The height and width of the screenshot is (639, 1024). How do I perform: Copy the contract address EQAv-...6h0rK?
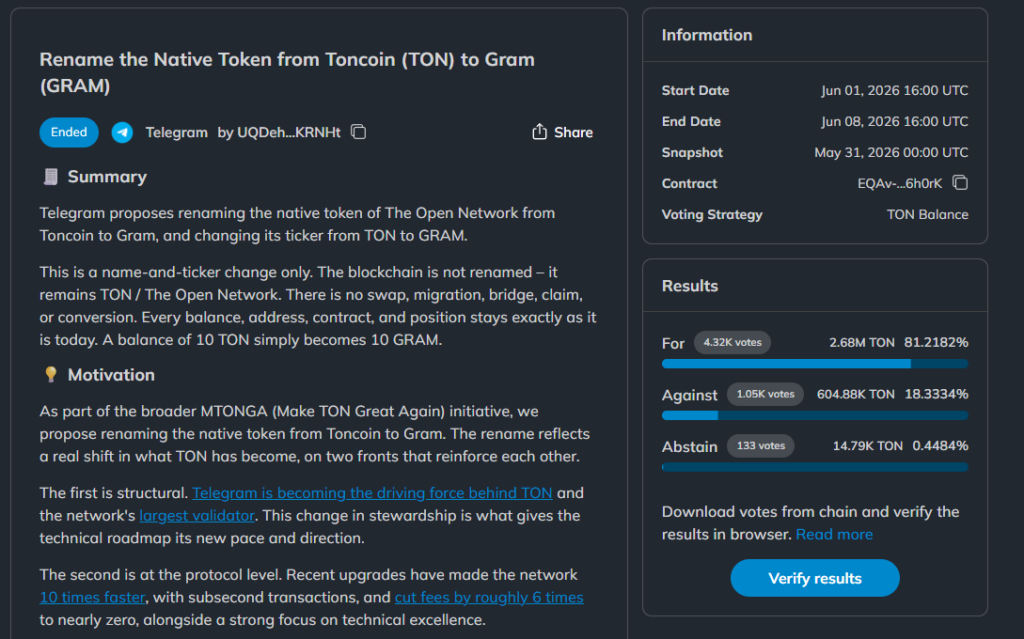click(x=960, y=183)
